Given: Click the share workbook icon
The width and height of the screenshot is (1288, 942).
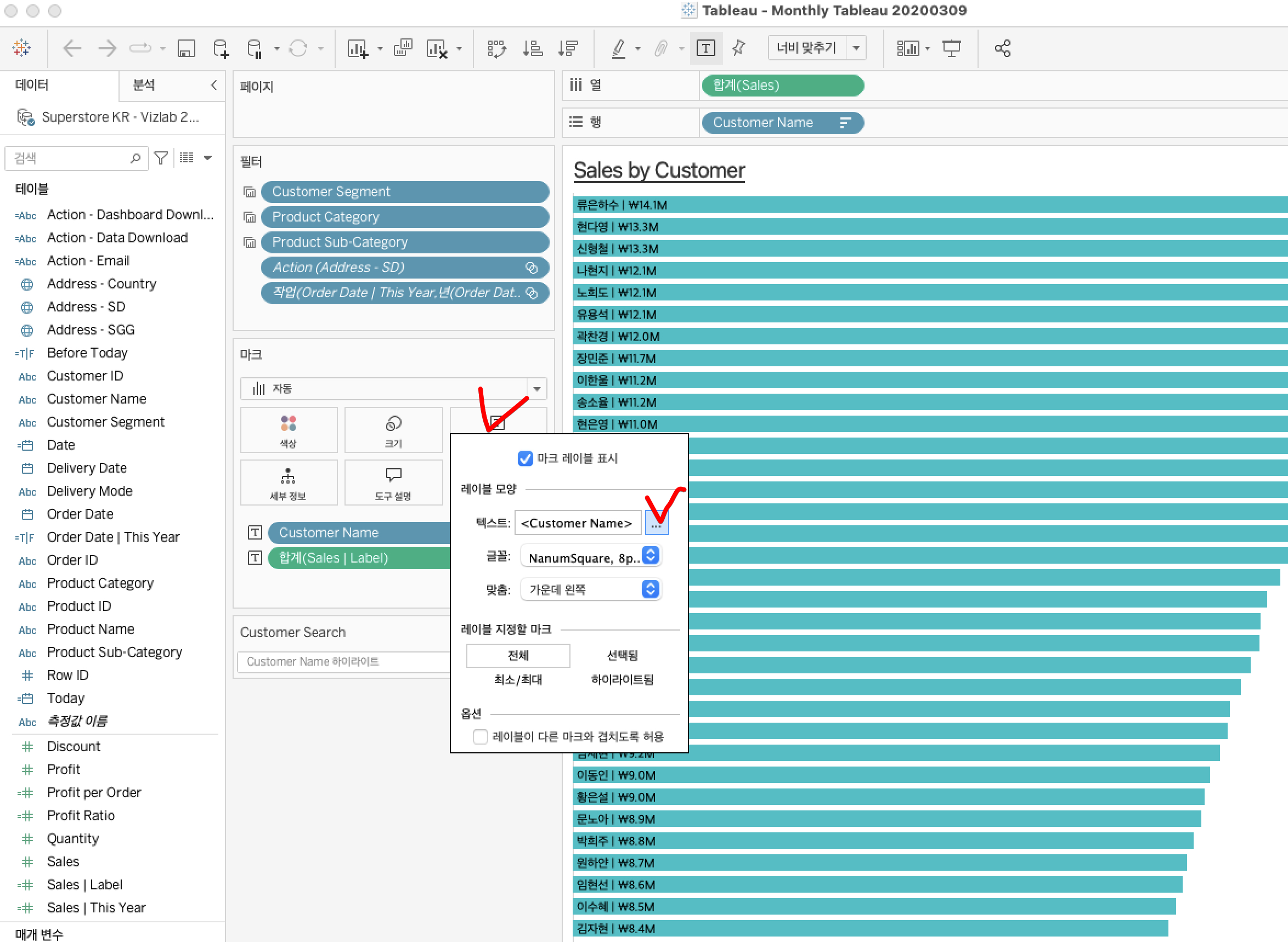Looking at the screenshot, I should (1002, 48).
